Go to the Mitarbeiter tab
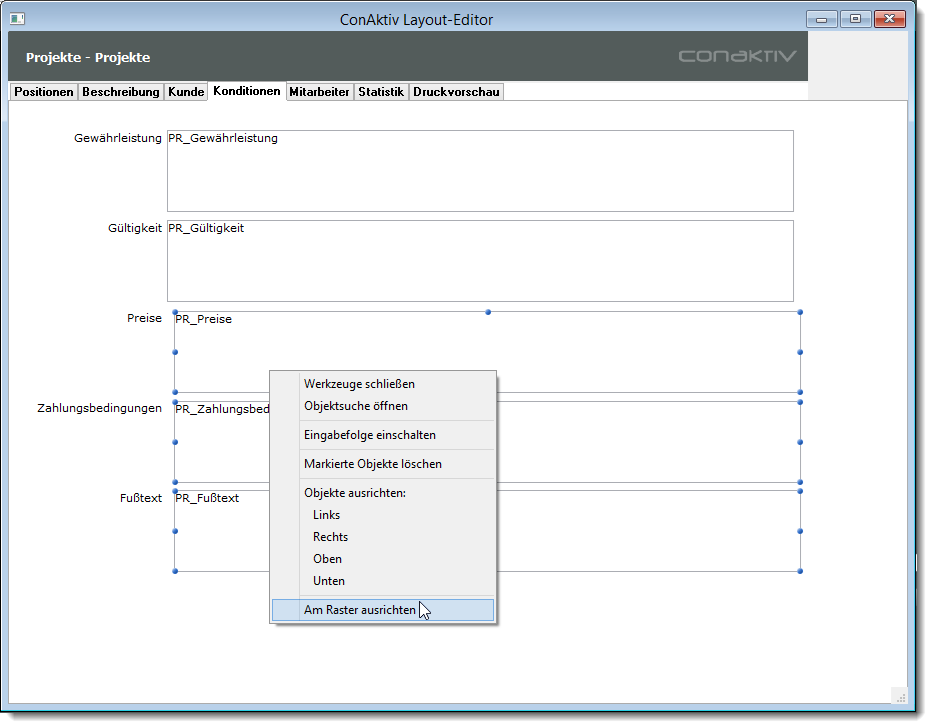 coord(319,92)
